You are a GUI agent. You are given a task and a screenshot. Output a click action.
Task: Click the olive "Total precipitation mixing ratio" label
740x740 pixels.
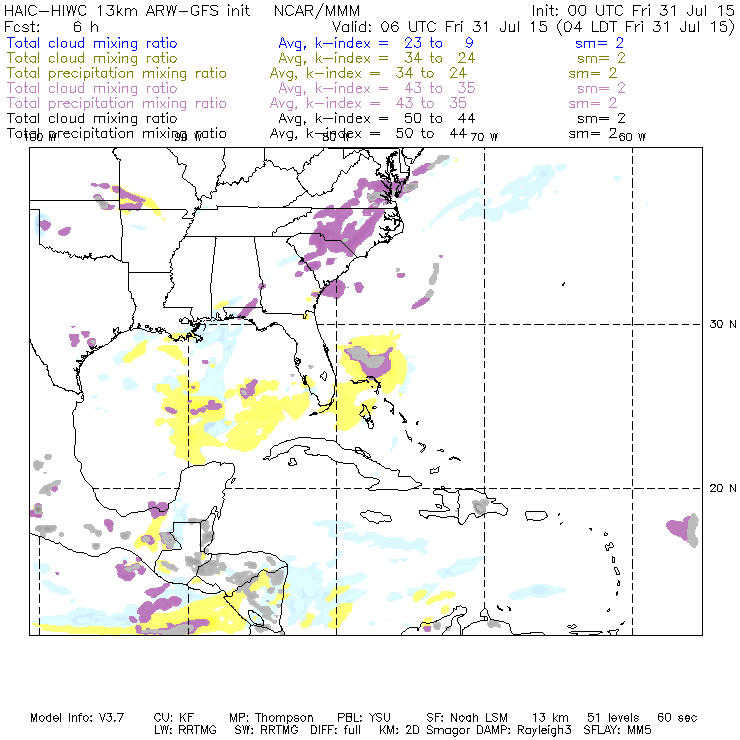tap(117, 73)
